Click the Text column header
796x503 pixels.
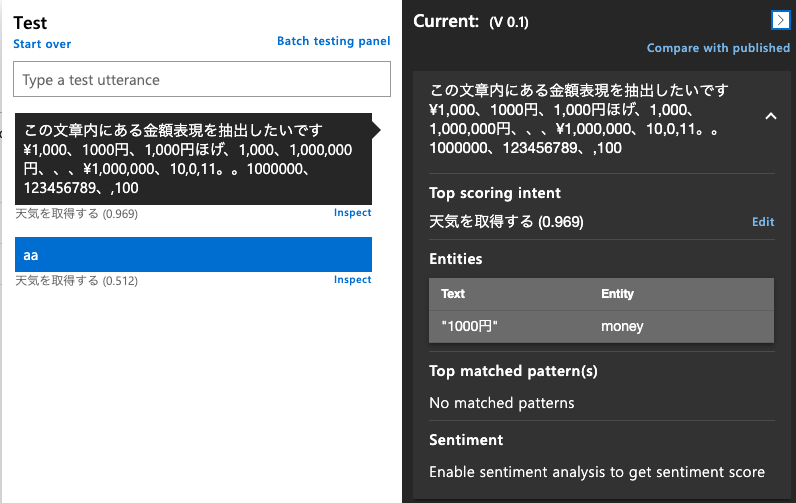(453, 294)
